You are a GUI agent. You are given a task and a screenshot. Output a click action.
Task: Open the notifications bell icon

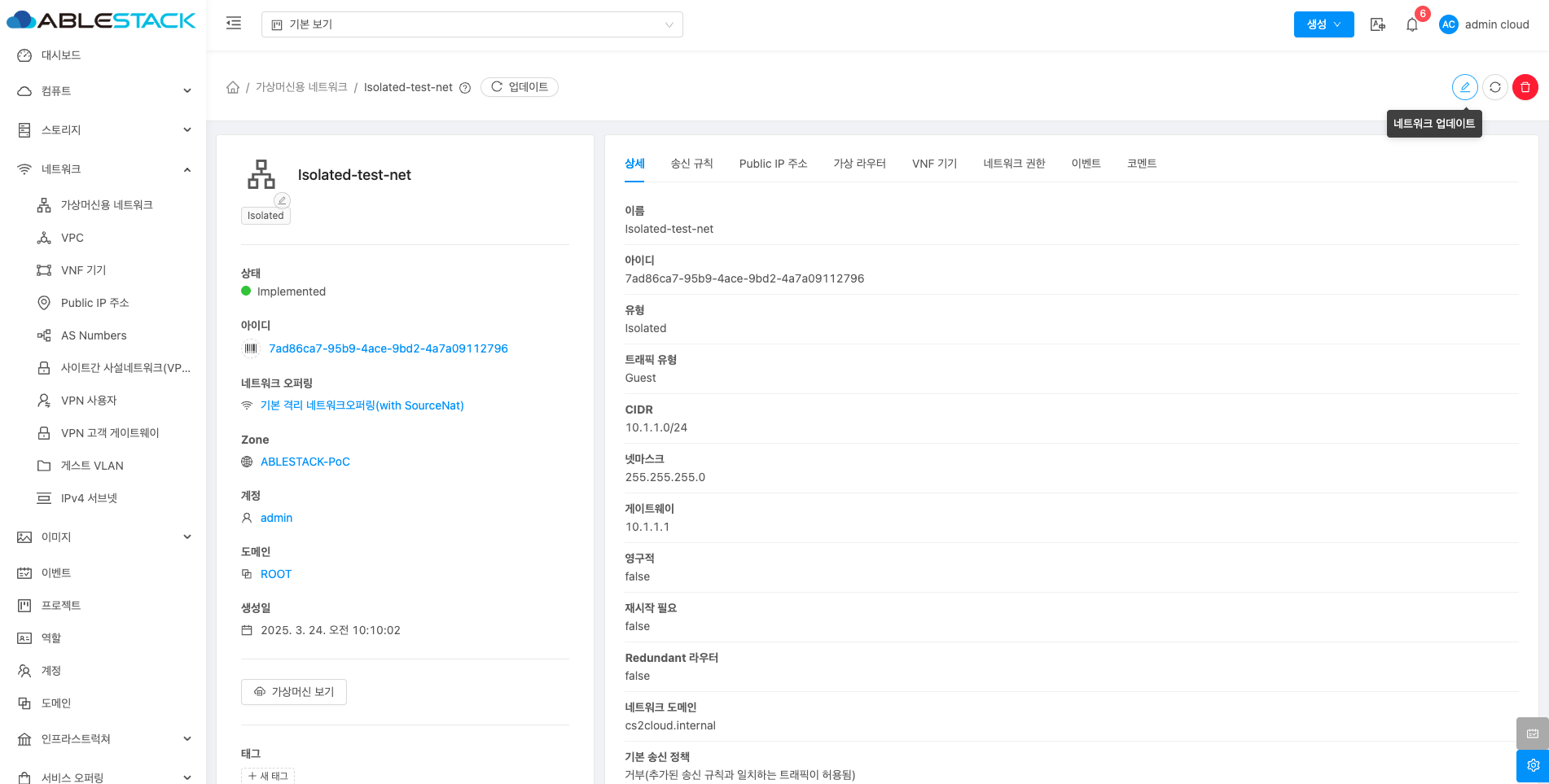click(1412, 24)
